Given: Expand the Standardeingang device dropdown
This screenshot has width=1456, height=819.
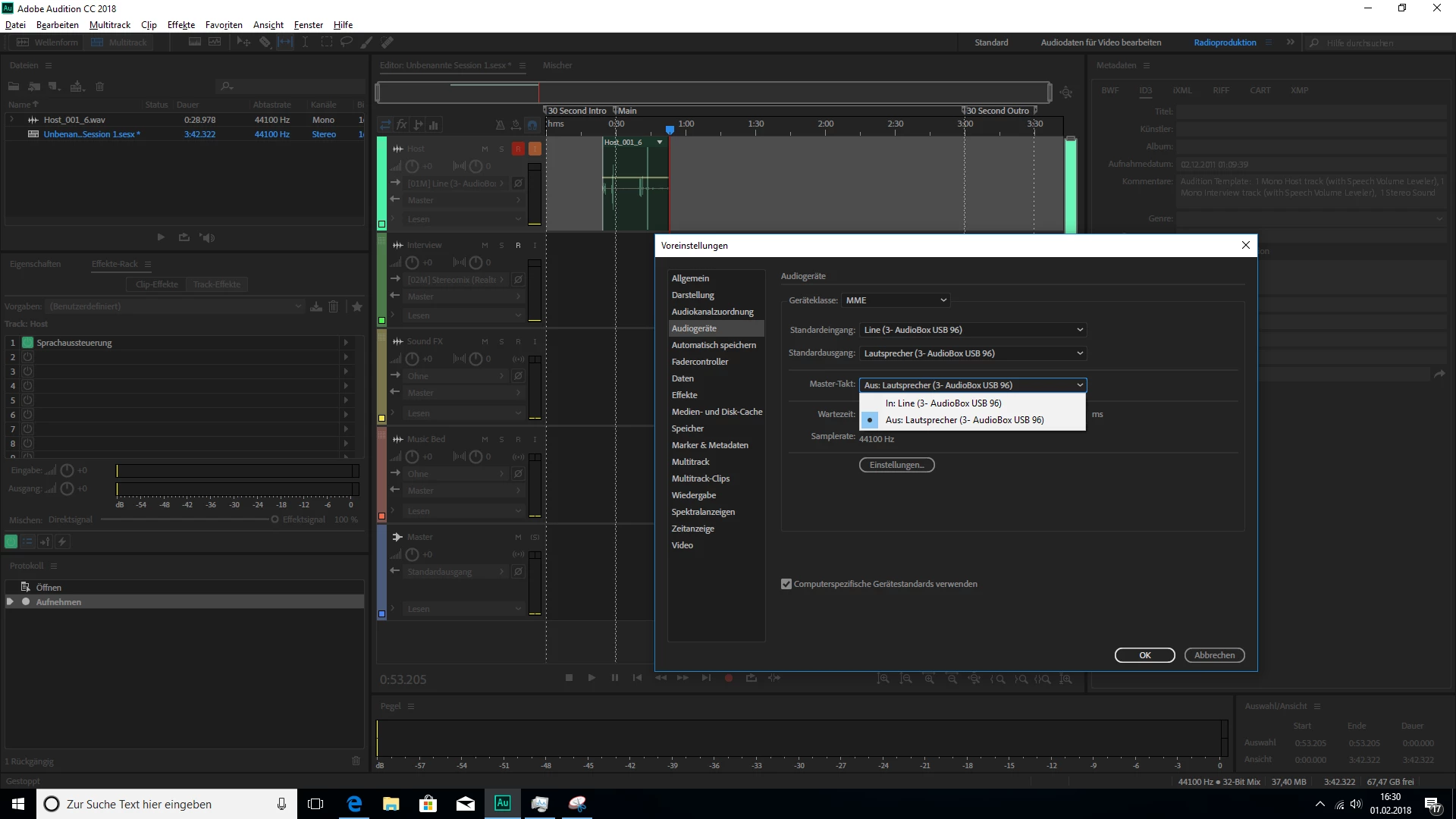Looking at the screenshot, I should [973, 330].
